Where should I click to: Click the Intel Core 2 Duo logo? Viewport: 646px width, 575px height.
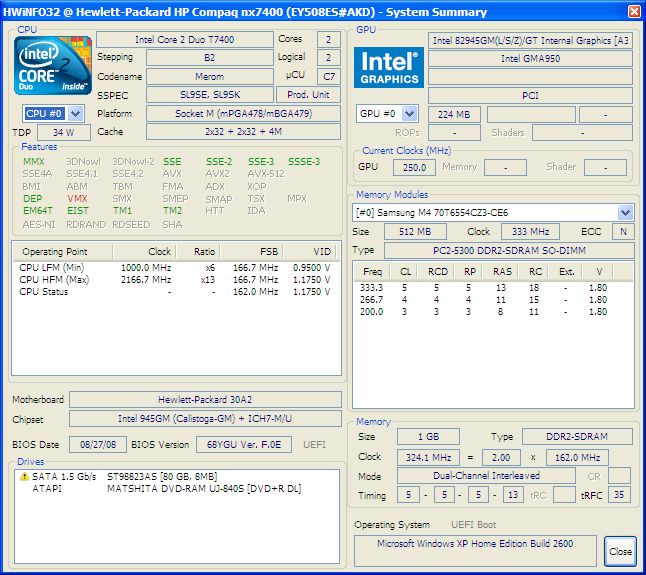tap(53, 65)
